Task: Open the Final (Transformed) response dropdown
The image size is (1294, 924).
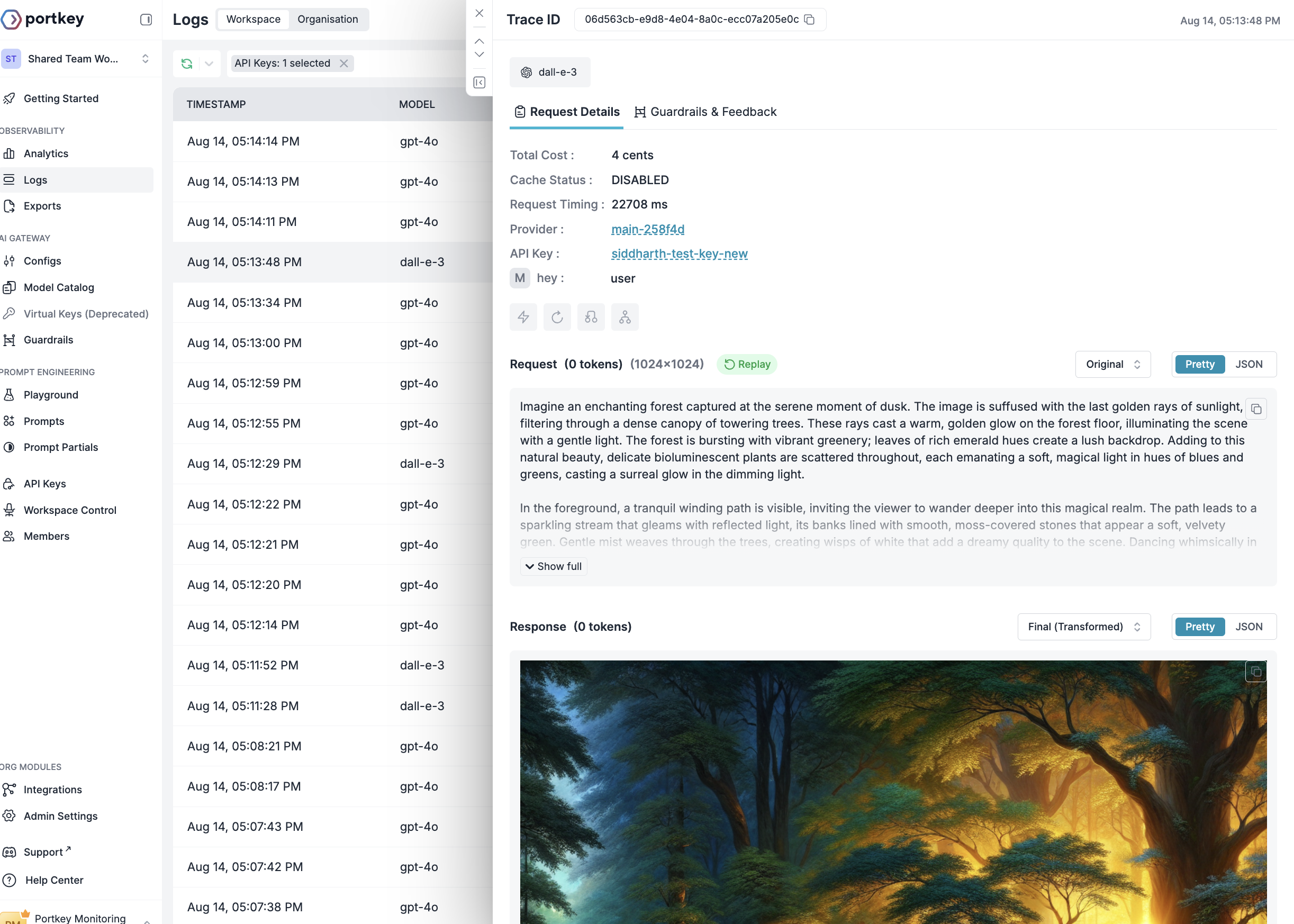Action: [1083, 627]
